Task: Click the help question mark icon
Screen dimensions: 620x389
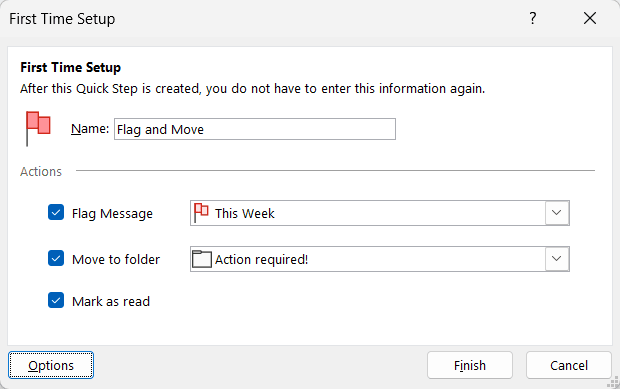Action: click(x=533, y=18)
